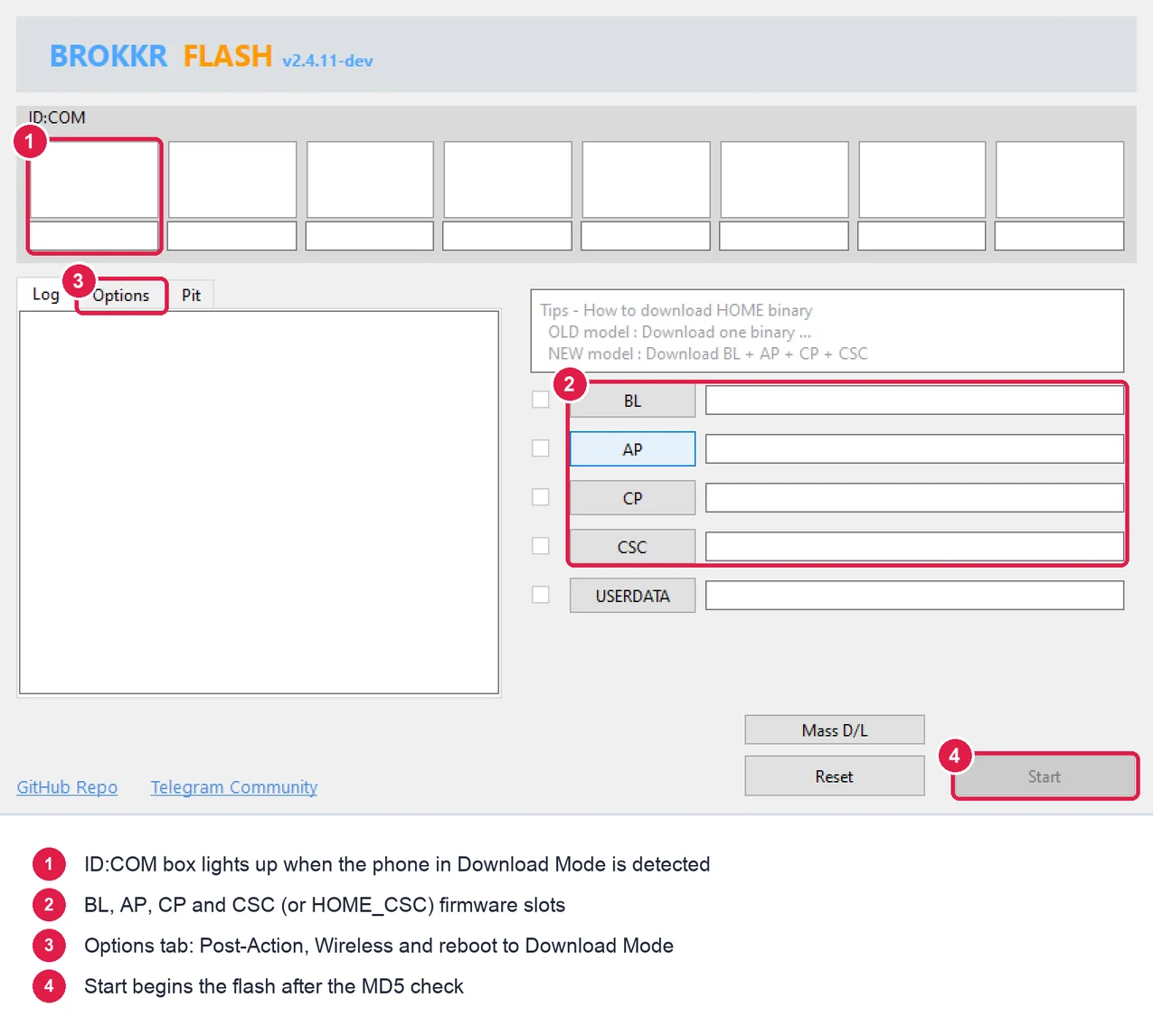Click the AP firmware button
The height and width of the screenshot is (1036, 1153).
pos(632,449)
